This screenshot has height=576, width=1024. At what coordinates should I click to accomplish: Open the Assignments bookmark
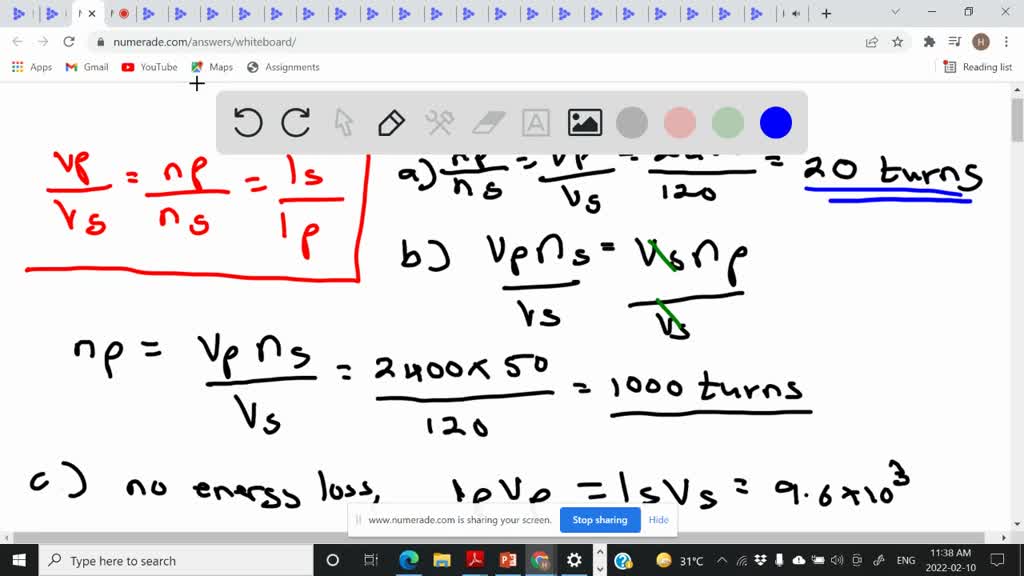coord(283,67)
